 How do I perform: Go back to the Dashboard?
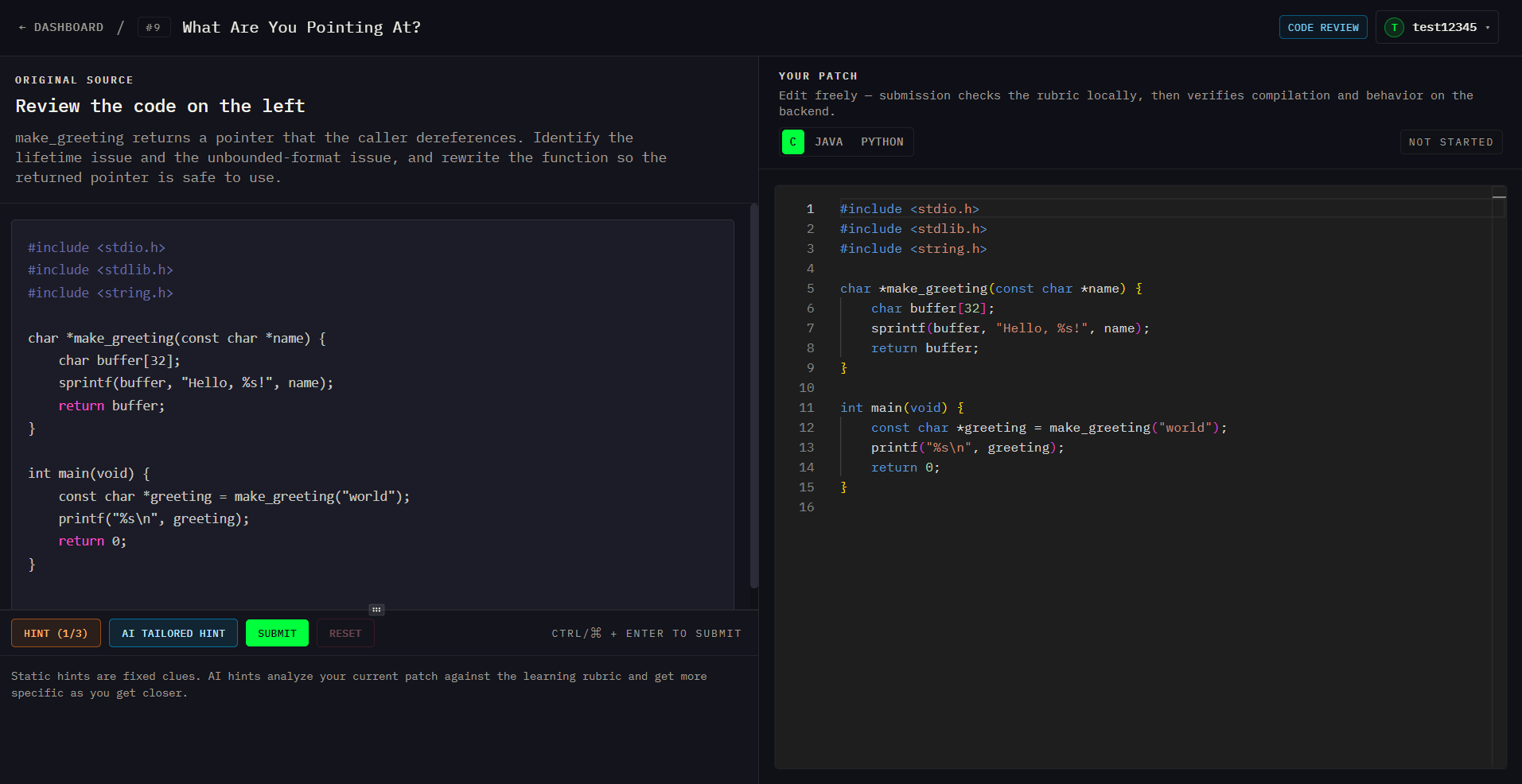[x=61, y=28]
